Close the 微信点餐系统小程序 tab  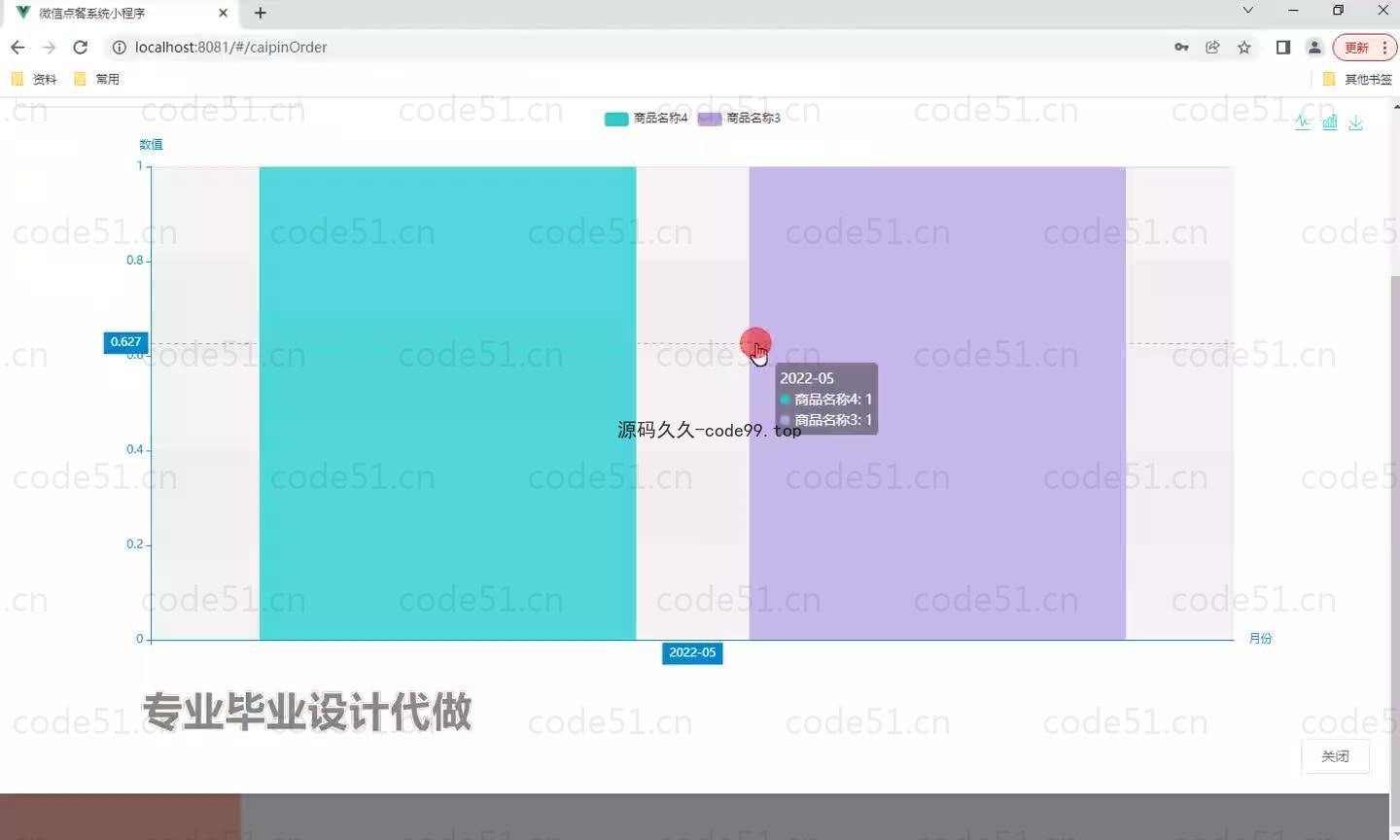coord(223,14)
